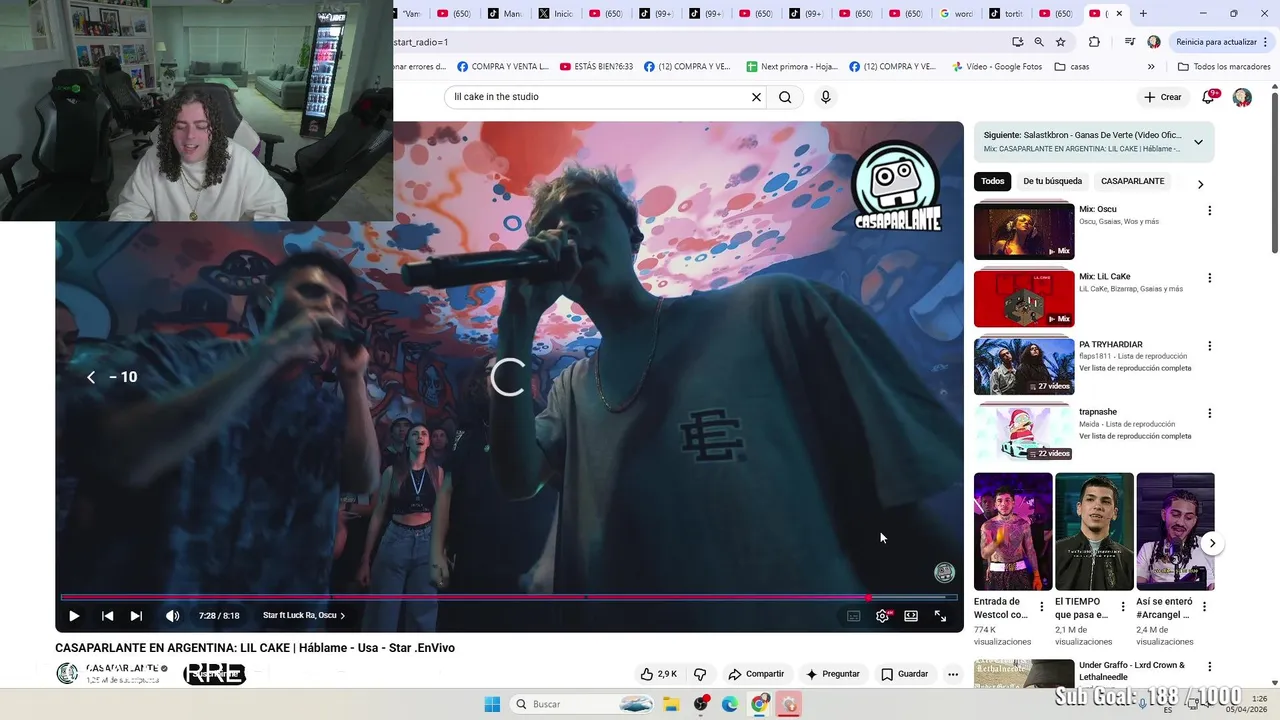Switch to the Google "word" tab
Image resolution: width=1280 pixels, height=720 pixels.
pyautogui.click(x=957, y=13)
